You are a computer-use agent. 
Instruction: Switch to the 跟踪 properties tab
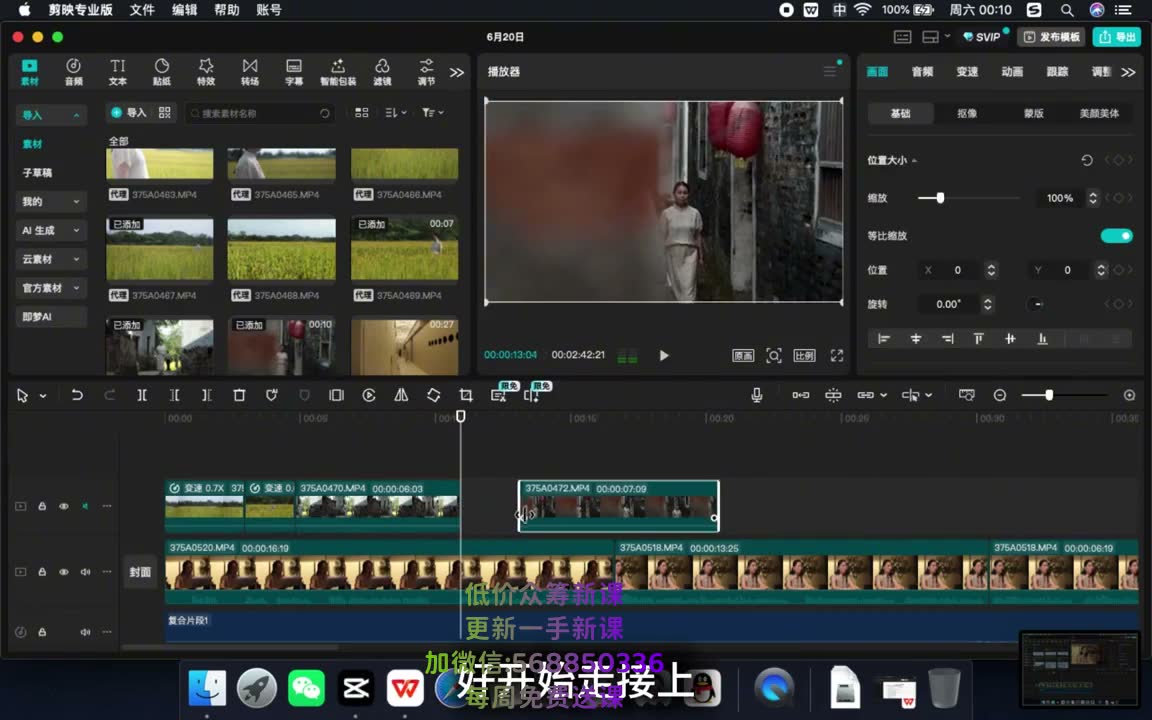[x=1056, y=71]
